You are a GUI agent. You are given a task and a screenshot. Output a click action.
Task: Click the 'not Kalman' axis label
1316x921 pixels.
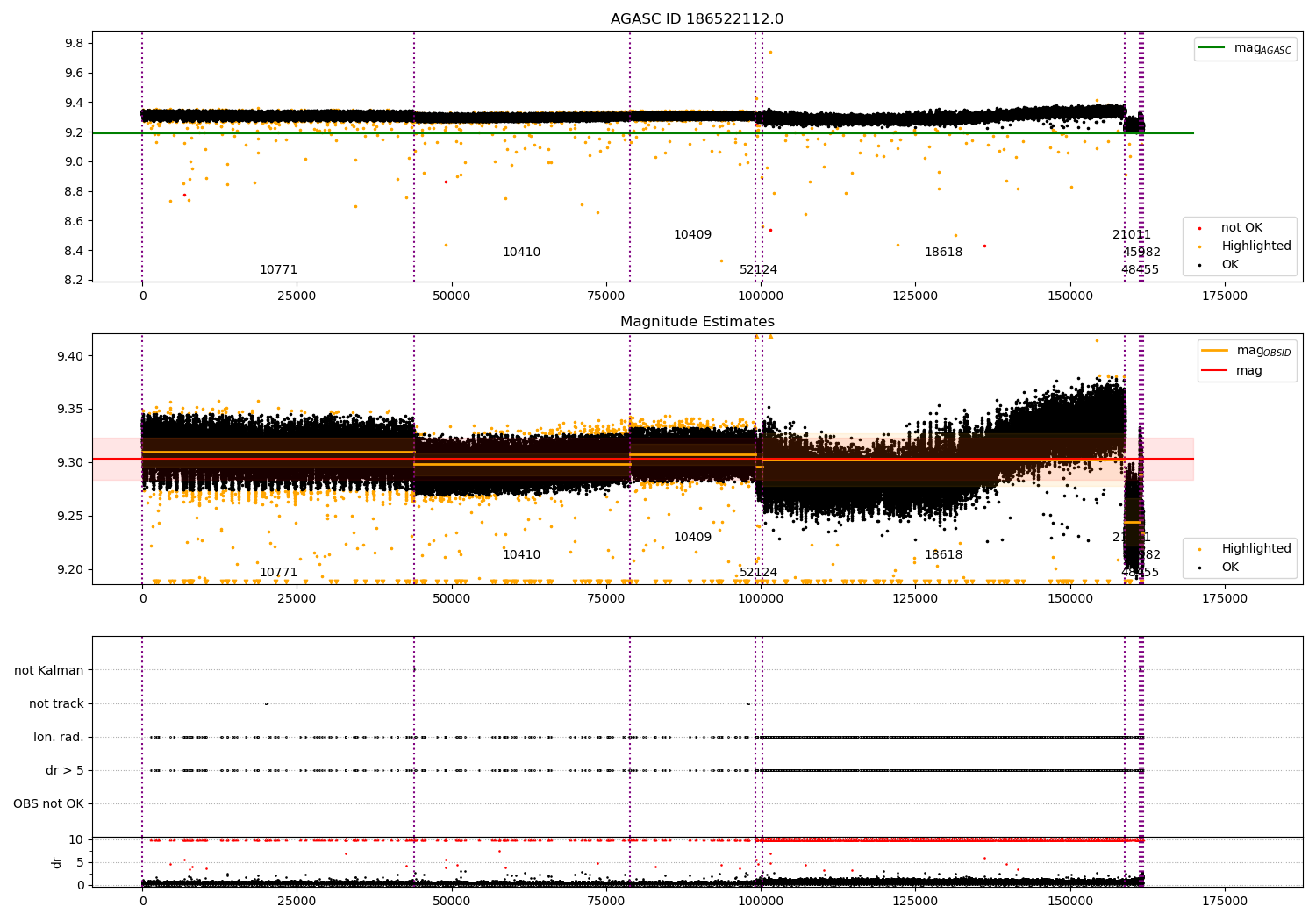point(49,671)
